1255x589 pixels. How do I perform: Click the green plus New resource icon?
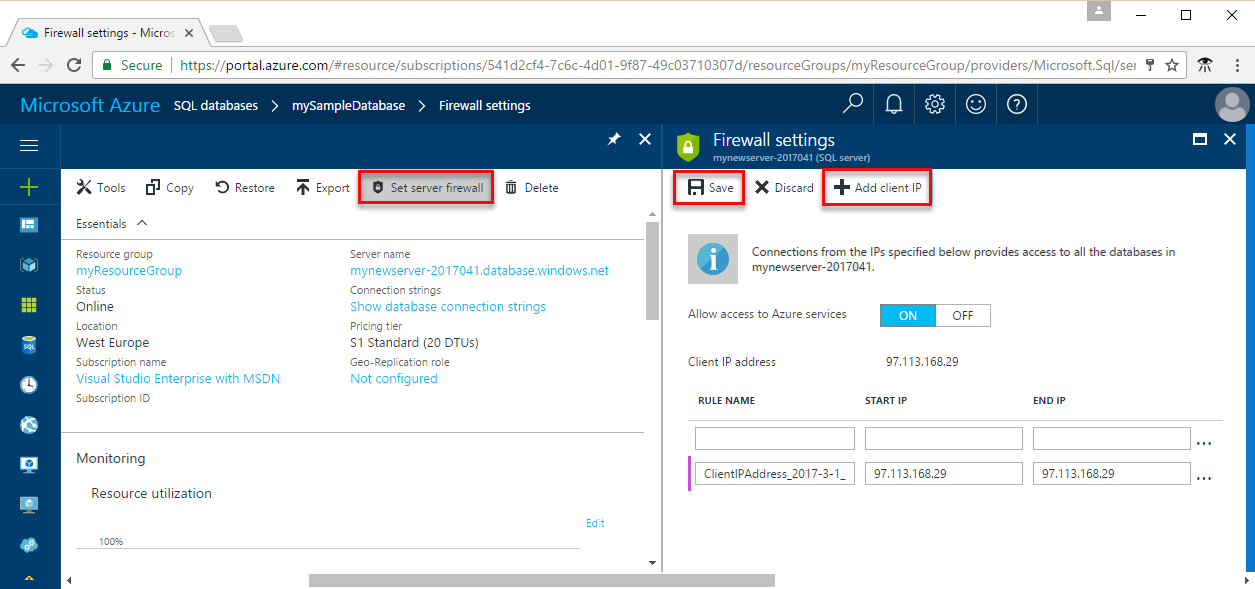[x=29, y=187]
